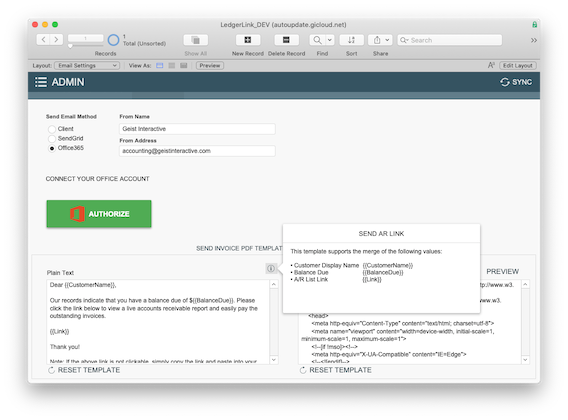Click PREVIEW label for HTML template

[502, 271]
